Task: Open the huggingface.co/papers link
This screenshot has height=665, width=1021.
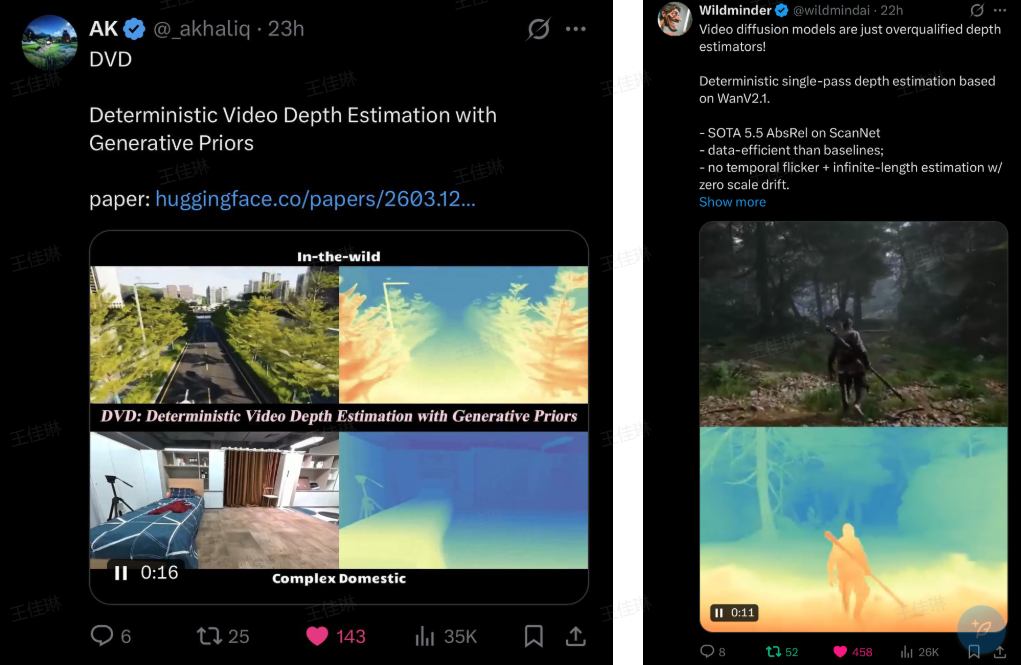Action: [315, 199]
